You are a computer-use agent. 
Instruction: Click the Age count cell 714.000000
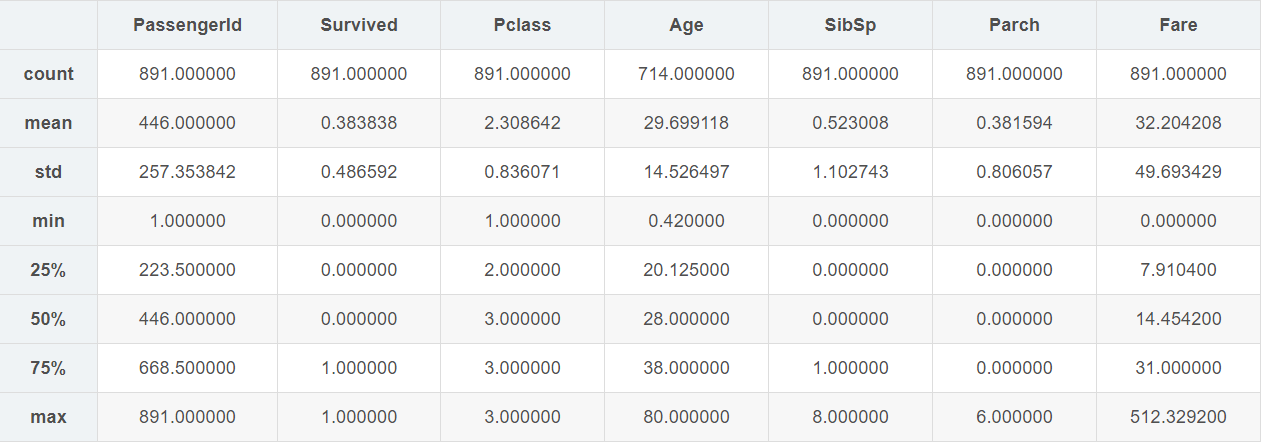point(686,74)
